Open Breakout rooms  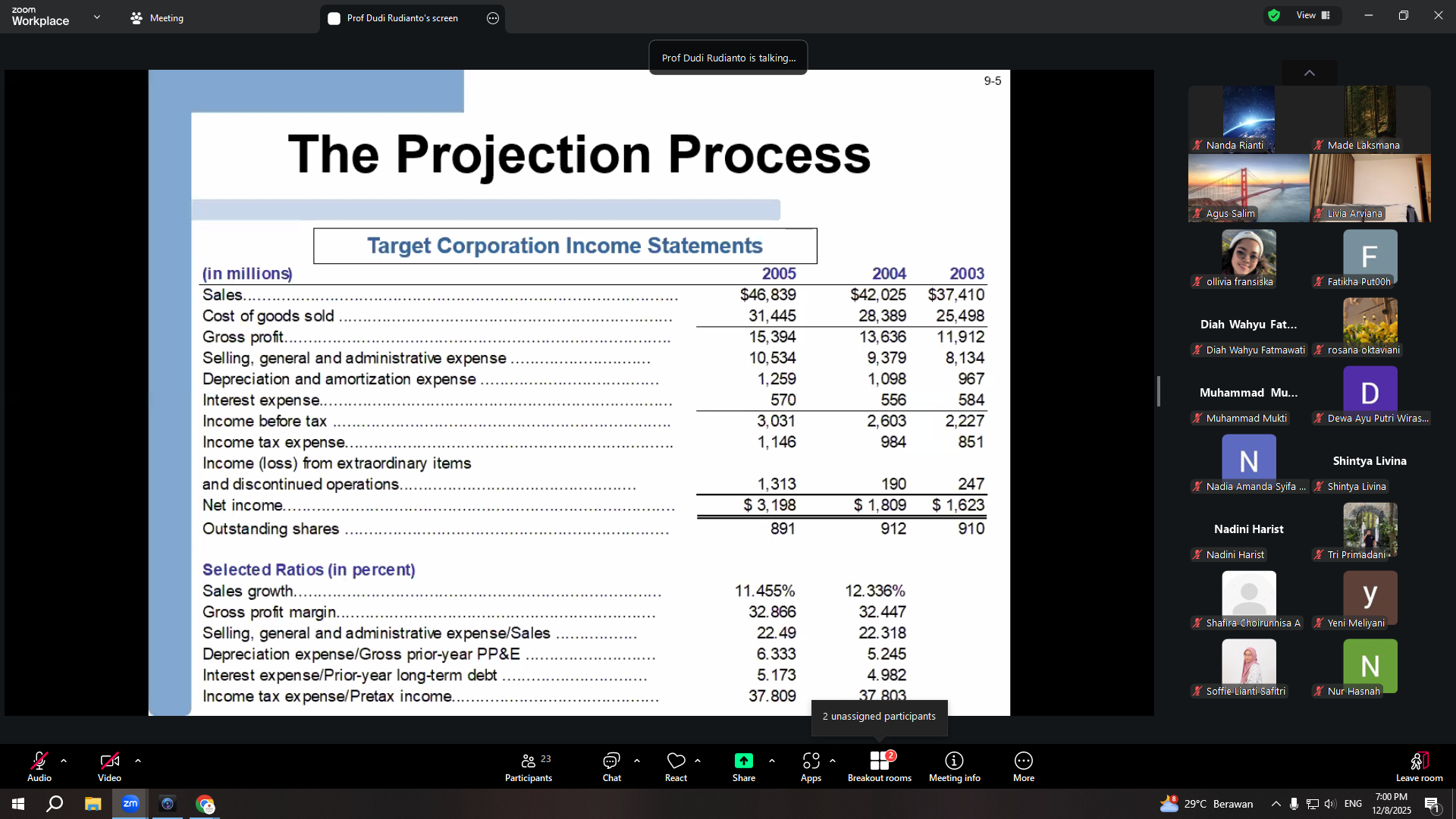pos(880,766)
